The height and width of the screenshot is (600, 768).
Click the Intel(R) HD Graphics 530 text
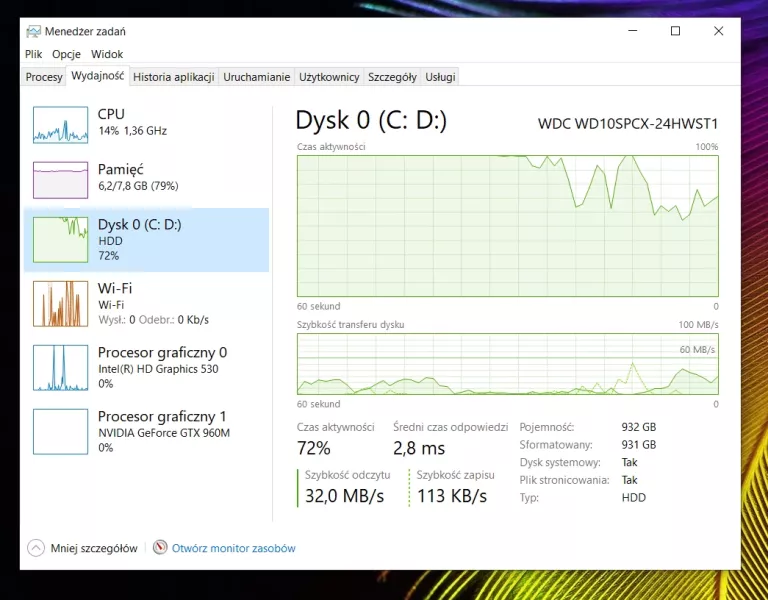click(x=158, y=369)
